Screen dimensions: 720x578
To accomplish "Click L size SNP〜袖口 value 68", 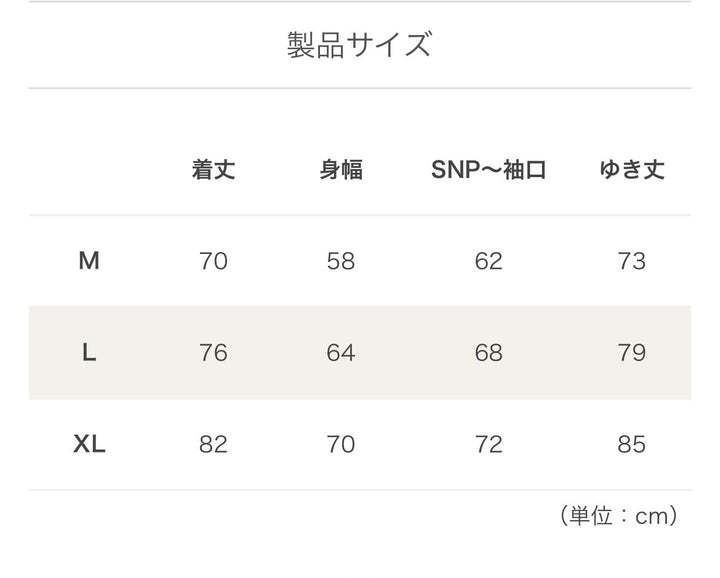I will coord(489,353).
